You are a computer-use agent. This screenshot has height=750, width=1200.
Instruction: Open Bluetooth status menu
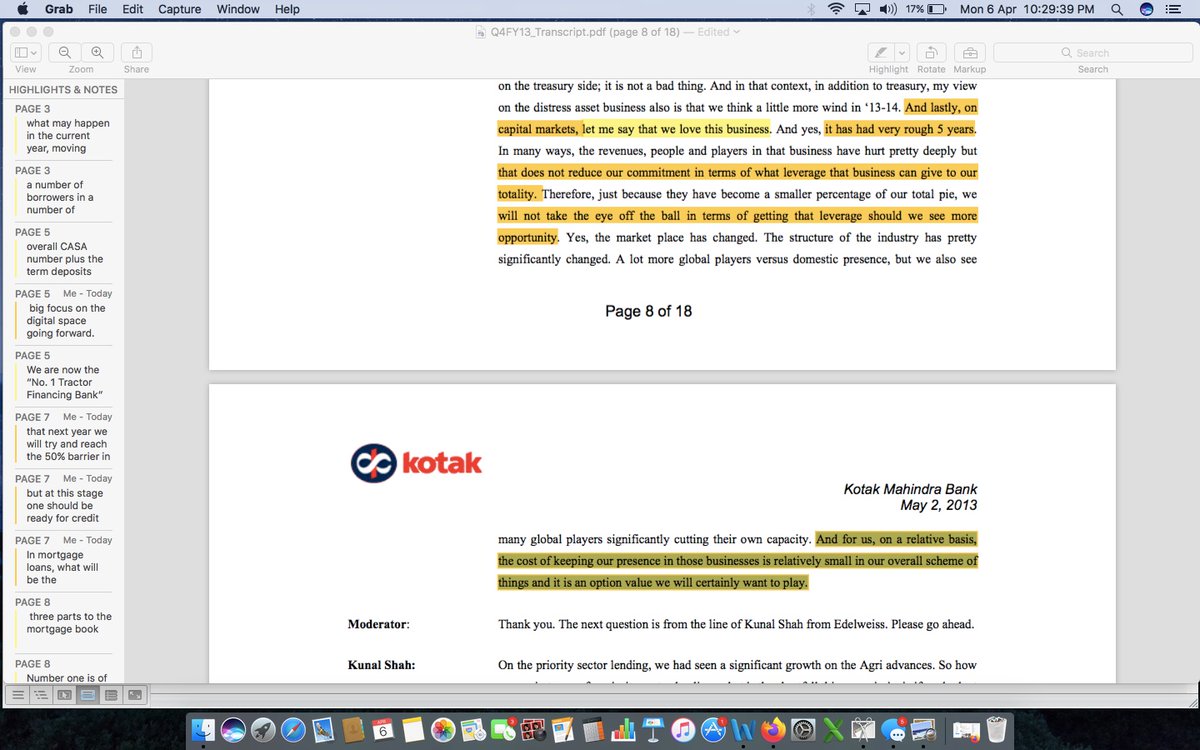coord(811,9)
